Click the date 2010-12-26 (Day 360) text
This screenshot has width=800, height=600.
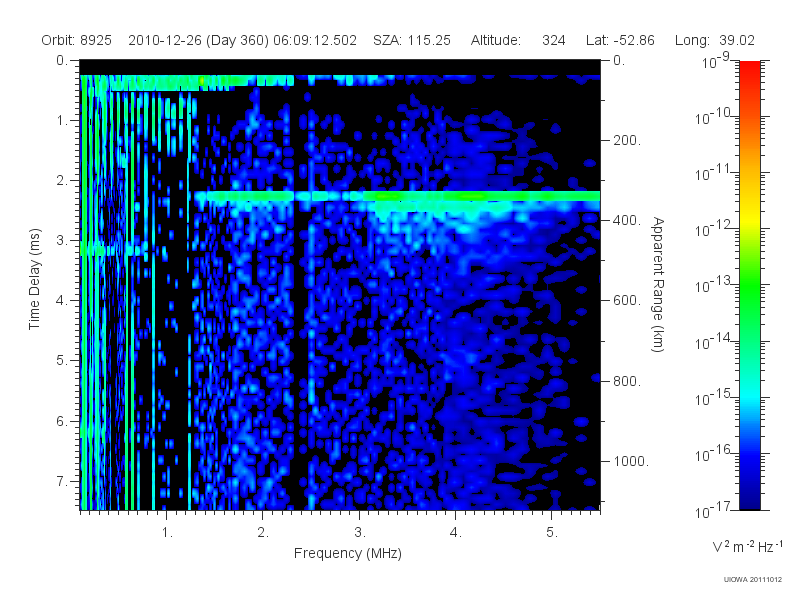click(198, 40)
